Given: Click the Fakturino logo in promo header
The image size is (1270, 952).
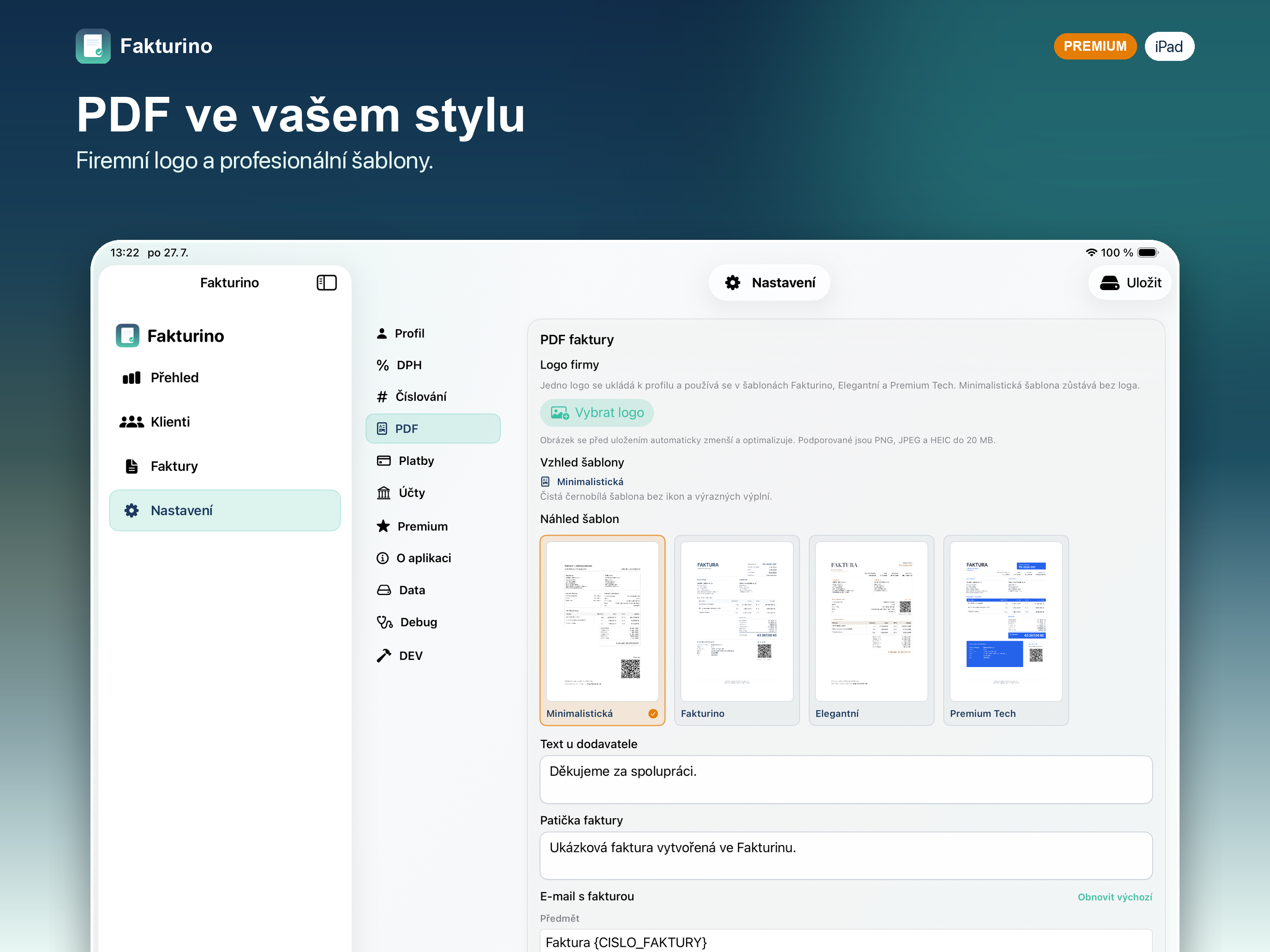Looking at the screenshot, I should click(x=93, y=46).
